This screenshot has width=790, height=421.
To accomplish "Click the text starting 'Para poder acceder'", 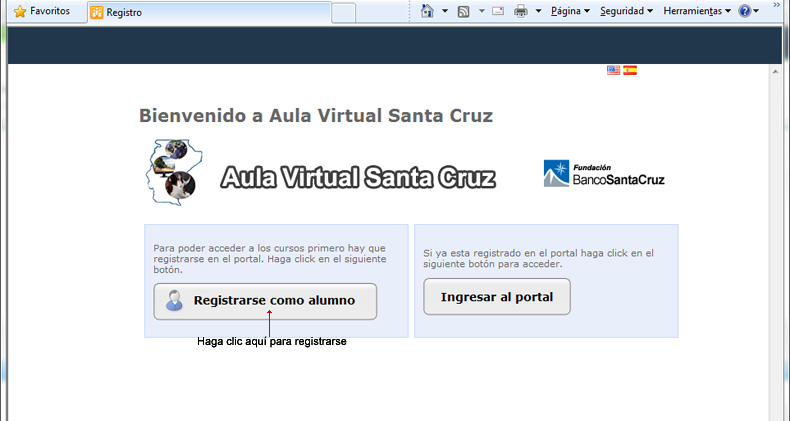I will tap(270, 259).
